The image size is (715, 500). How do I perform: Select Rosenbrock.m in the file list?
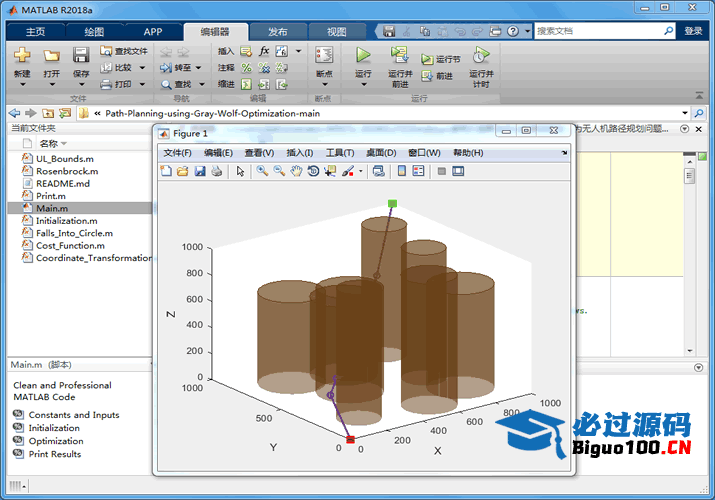(67, 171)
